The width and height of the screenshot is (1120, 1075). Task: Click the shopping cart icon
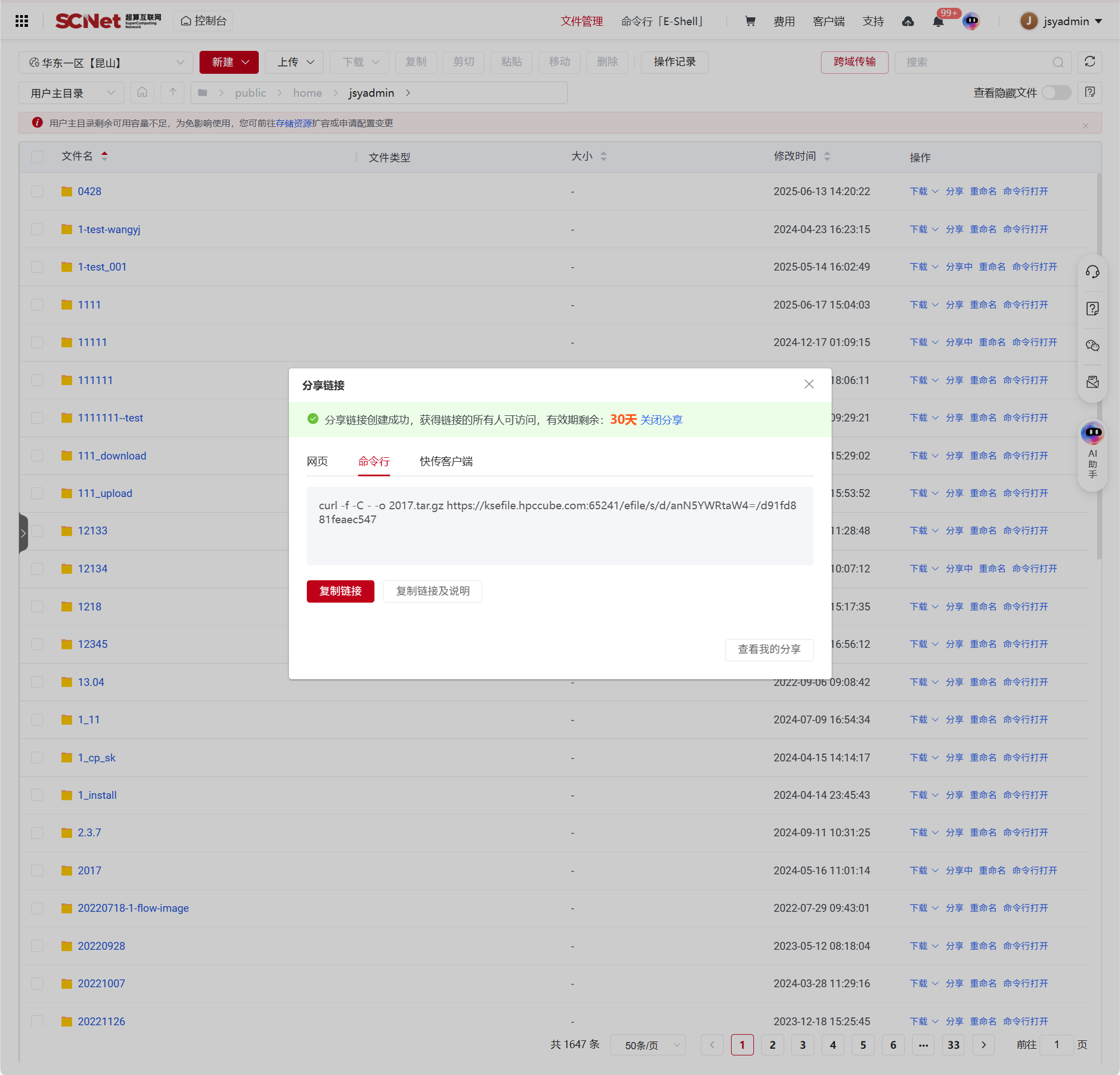click(749, 21)
